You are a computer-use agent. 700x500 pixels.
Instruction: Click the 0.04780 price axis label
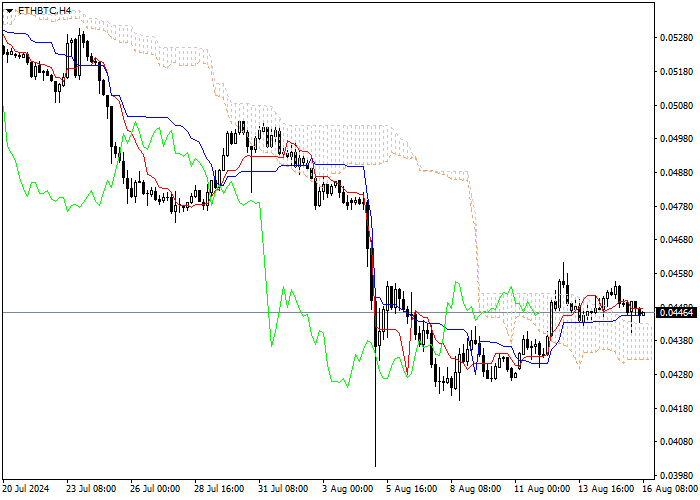(x=676, y=207)
